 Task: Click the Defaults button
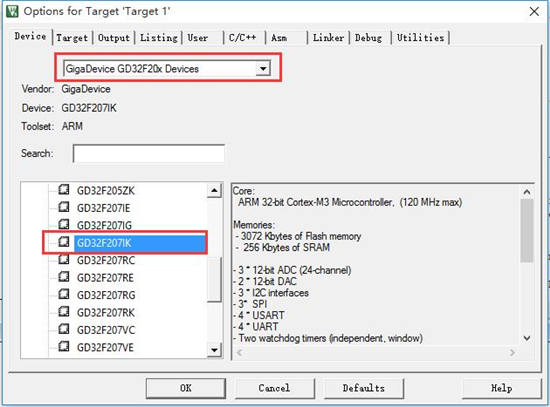(x=364, y=388)
